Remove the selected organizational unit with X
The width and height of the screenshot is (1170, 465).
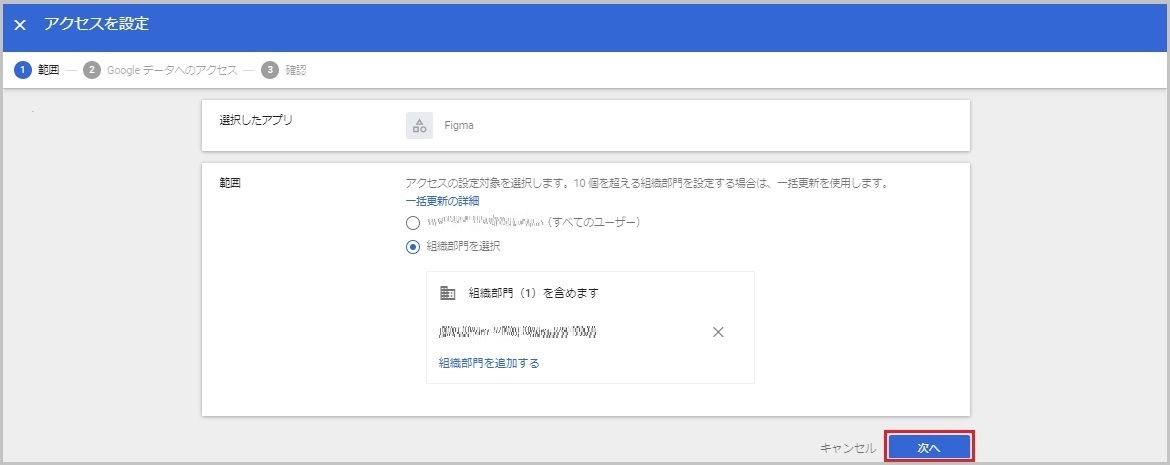click(x=719, y=332)
